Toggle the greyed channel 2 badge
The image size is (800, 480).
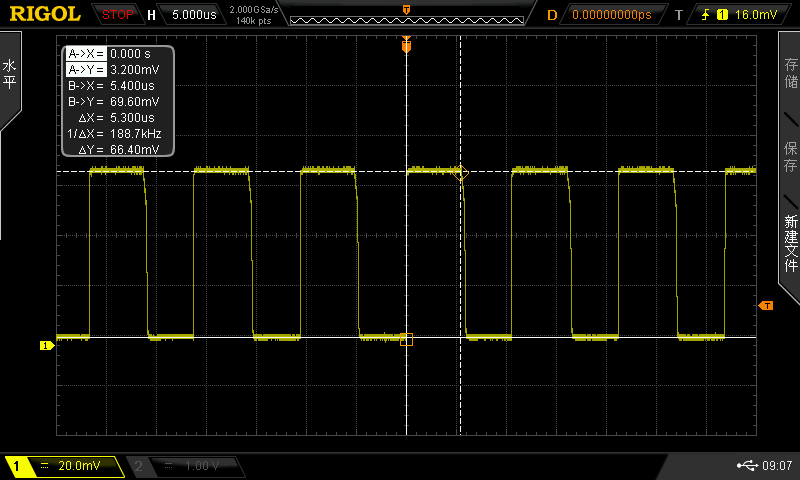[138, 466]
